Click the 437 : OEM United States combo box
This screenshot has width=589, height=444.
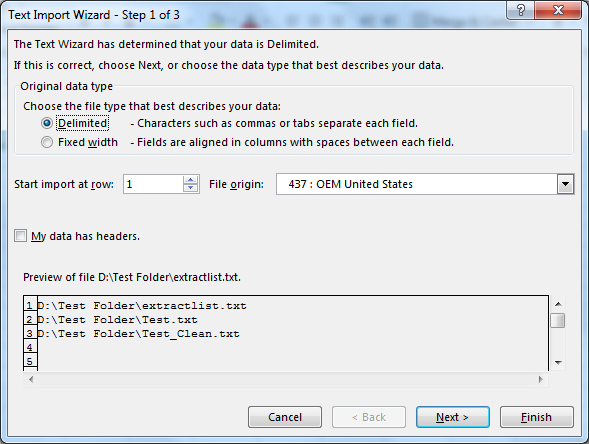click(x=425, y=184)
